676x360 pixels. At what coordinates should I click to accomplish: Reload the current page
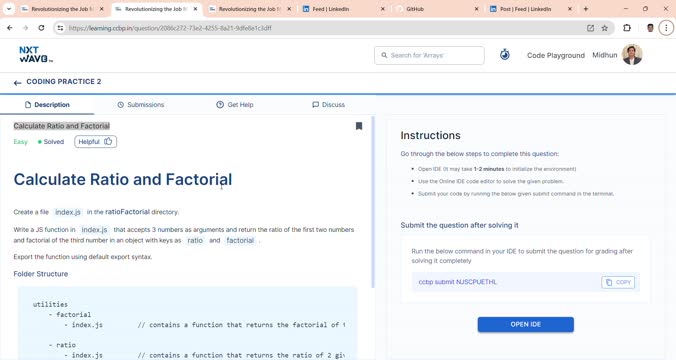tap(41, 28)
